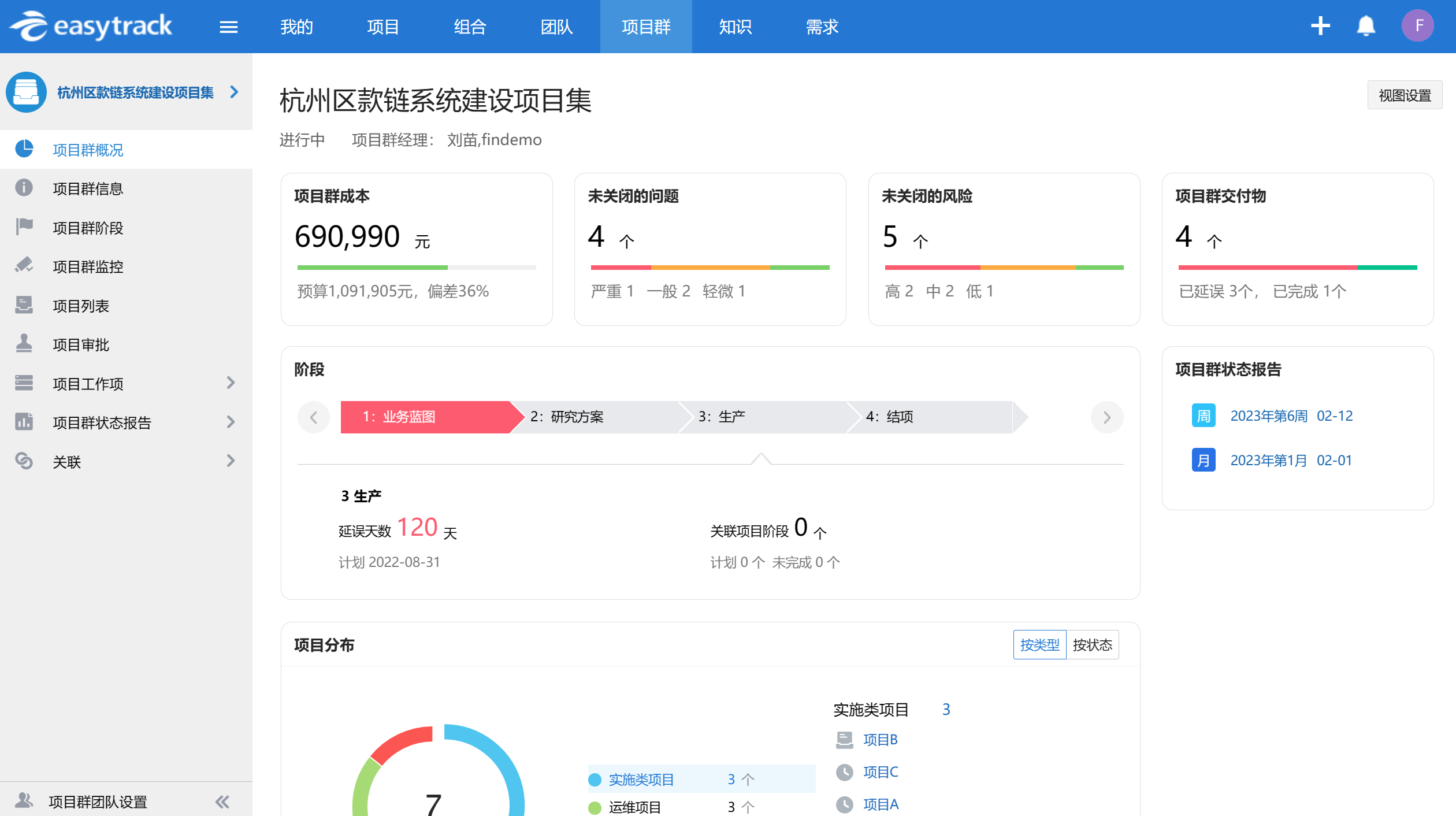Image resolution: width=1456 pixels, height=816 pixels.
Task: Click the 未关闭的风险 count 5
Action: click(890, 236)
